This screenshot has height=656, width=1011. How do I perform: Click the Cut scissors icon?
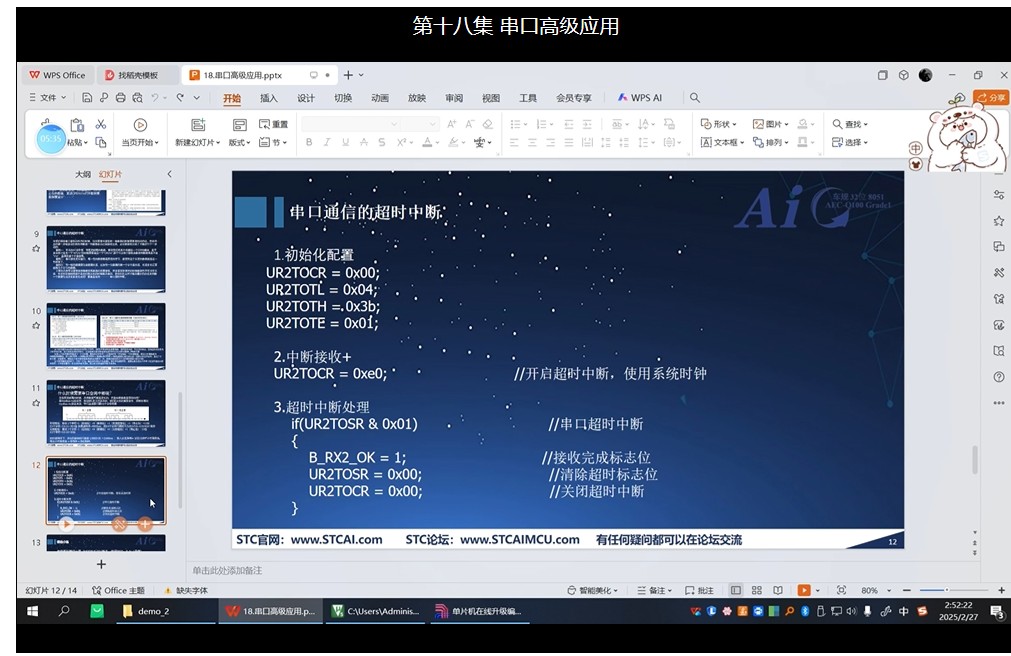click(101, 124)
